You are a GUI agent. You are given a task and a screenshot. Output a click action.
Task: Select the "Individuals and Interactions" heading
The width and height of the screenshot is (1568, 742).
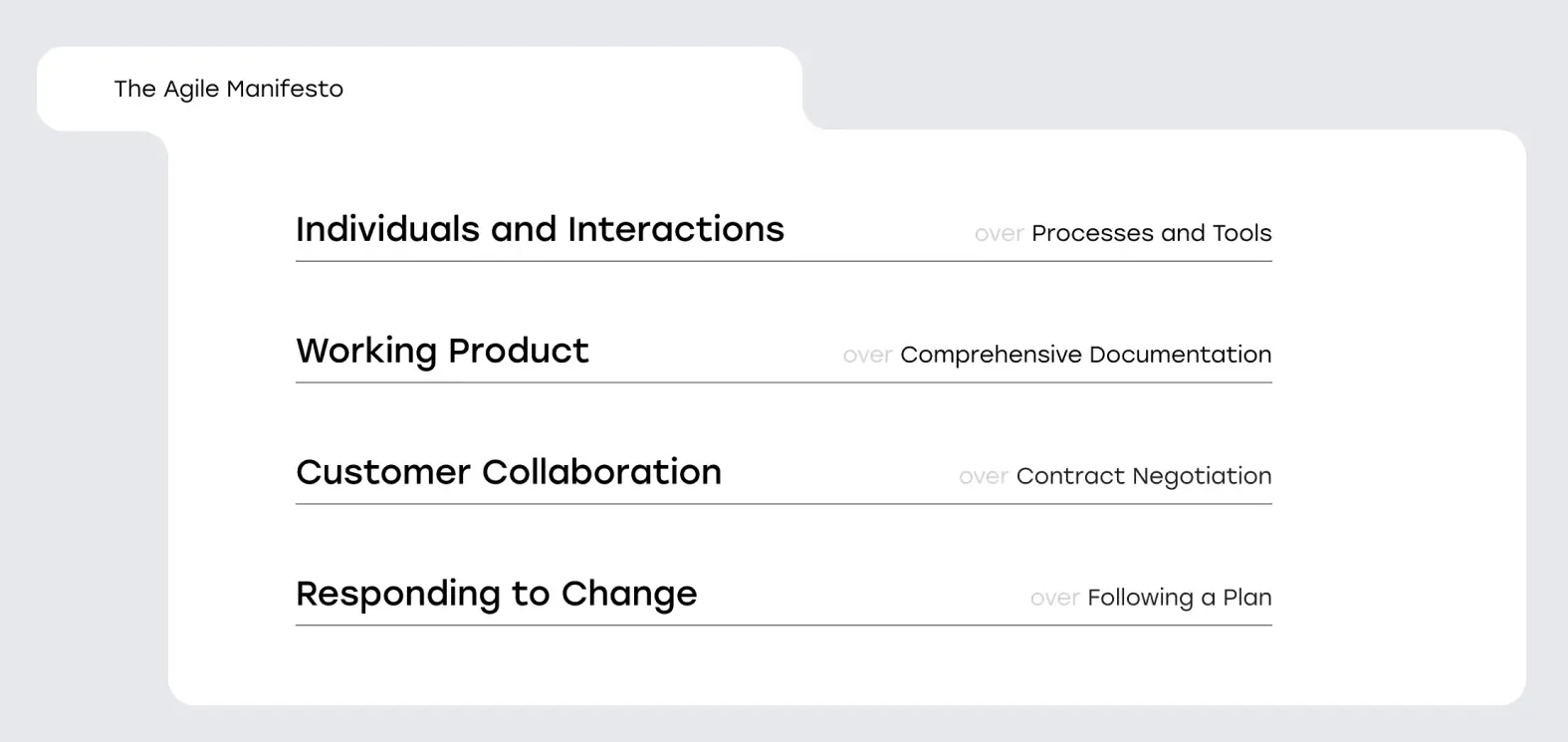(x=540, y=229)
